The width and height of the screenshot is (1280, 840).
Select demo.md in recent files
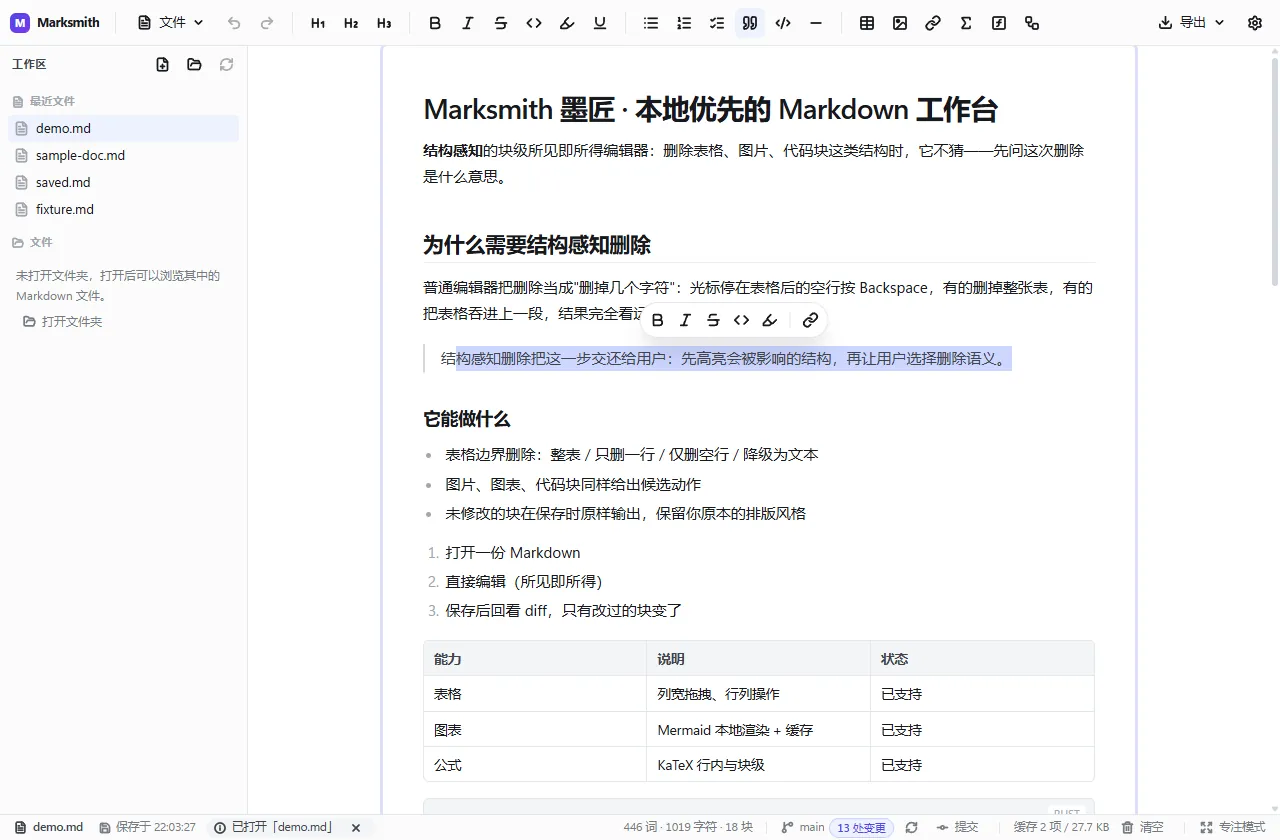[123, 128]
